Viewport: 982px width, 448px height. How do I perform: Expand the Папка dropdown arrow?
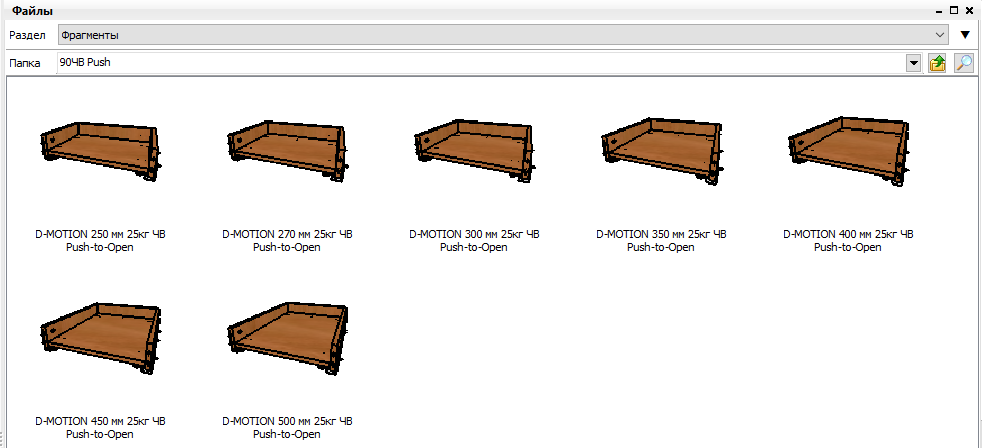point(914,63)
